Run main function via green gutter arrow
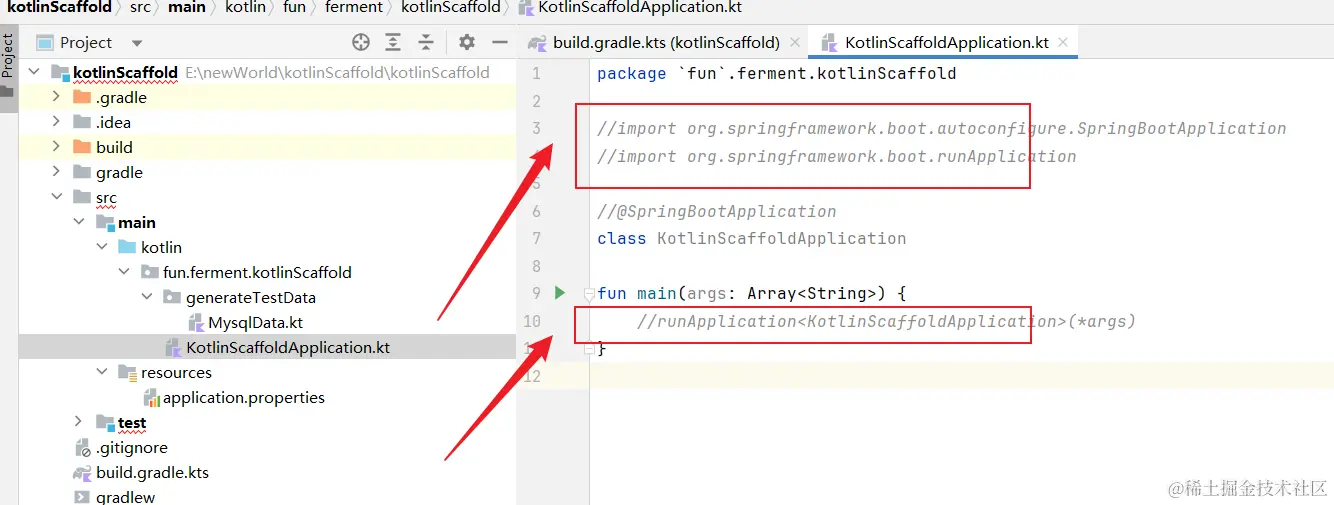1334x505 pixels. [560, 293]
